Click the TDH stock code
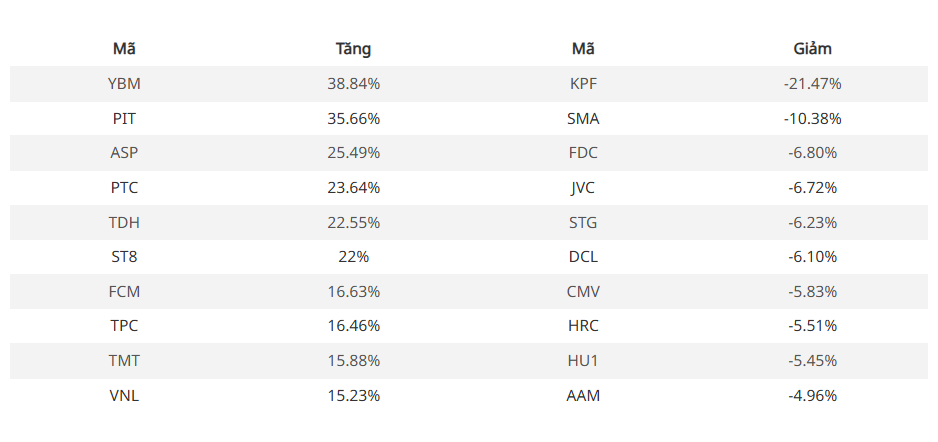 tap(124, 222)
